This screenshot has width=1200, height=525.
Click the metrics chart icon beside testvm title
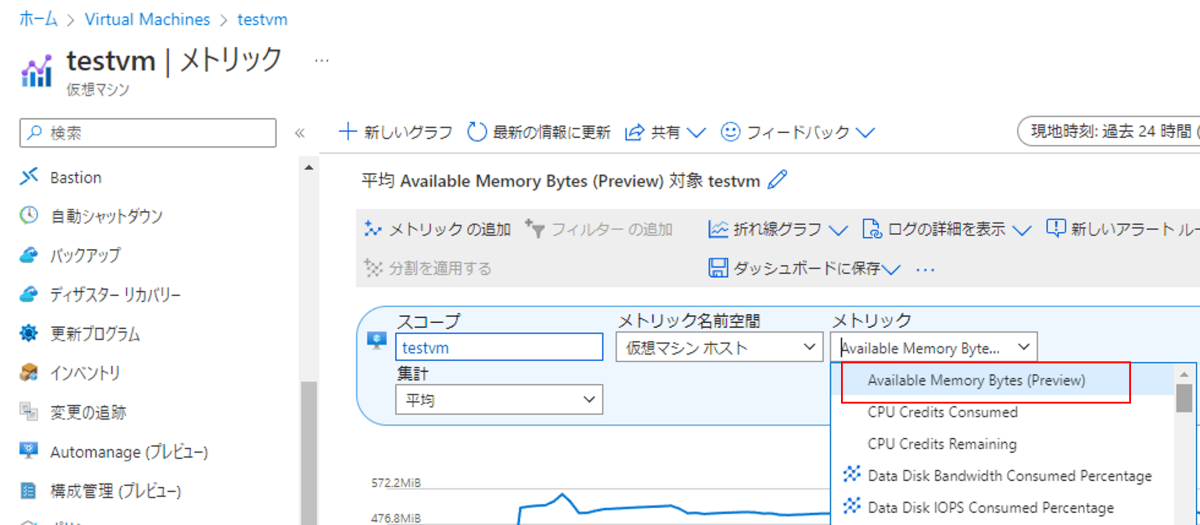(36, 70)
